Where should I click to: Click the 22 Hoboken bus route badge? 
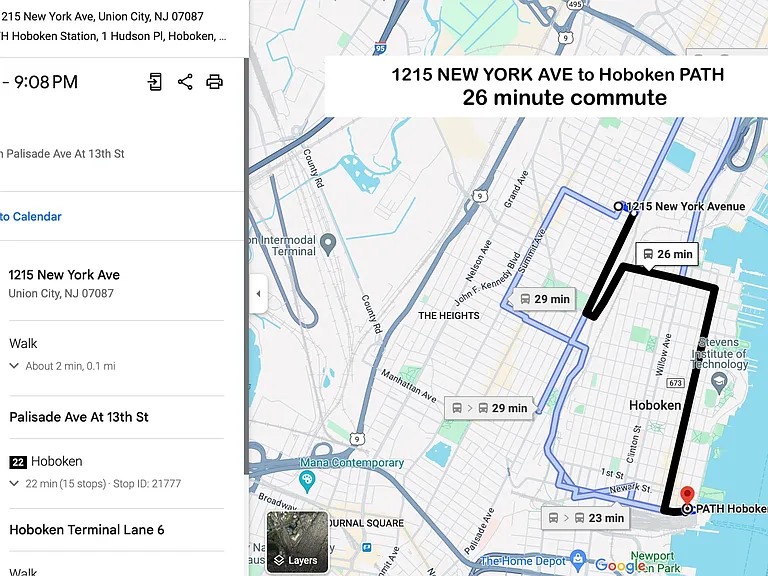(18, 461)
